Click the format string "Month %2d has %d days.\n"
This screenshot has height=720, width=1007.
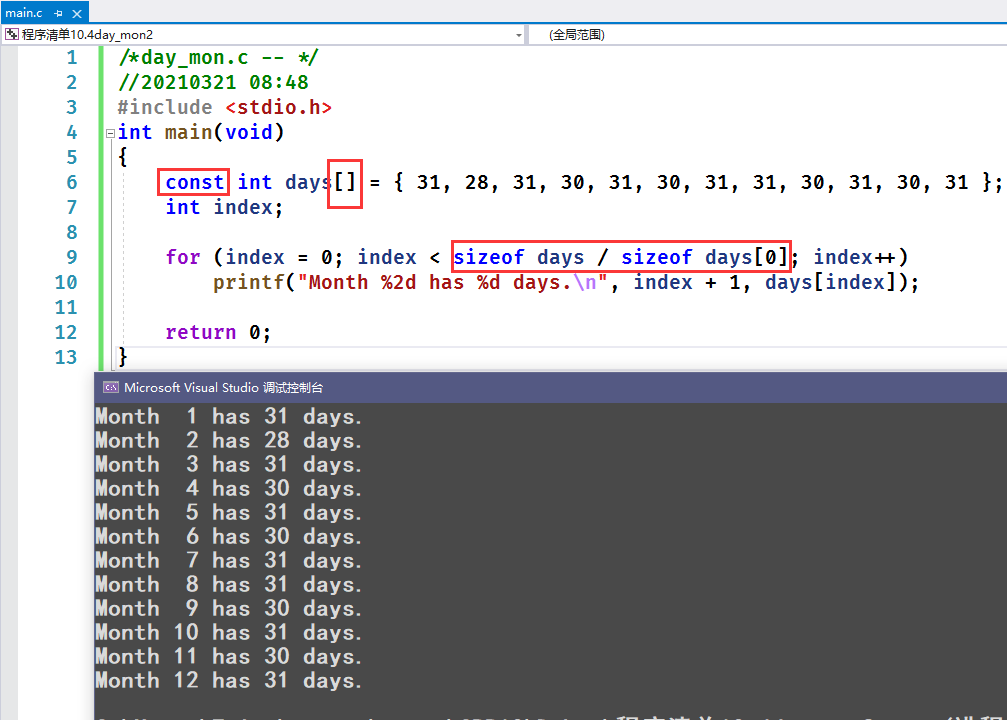click(452, 283)
